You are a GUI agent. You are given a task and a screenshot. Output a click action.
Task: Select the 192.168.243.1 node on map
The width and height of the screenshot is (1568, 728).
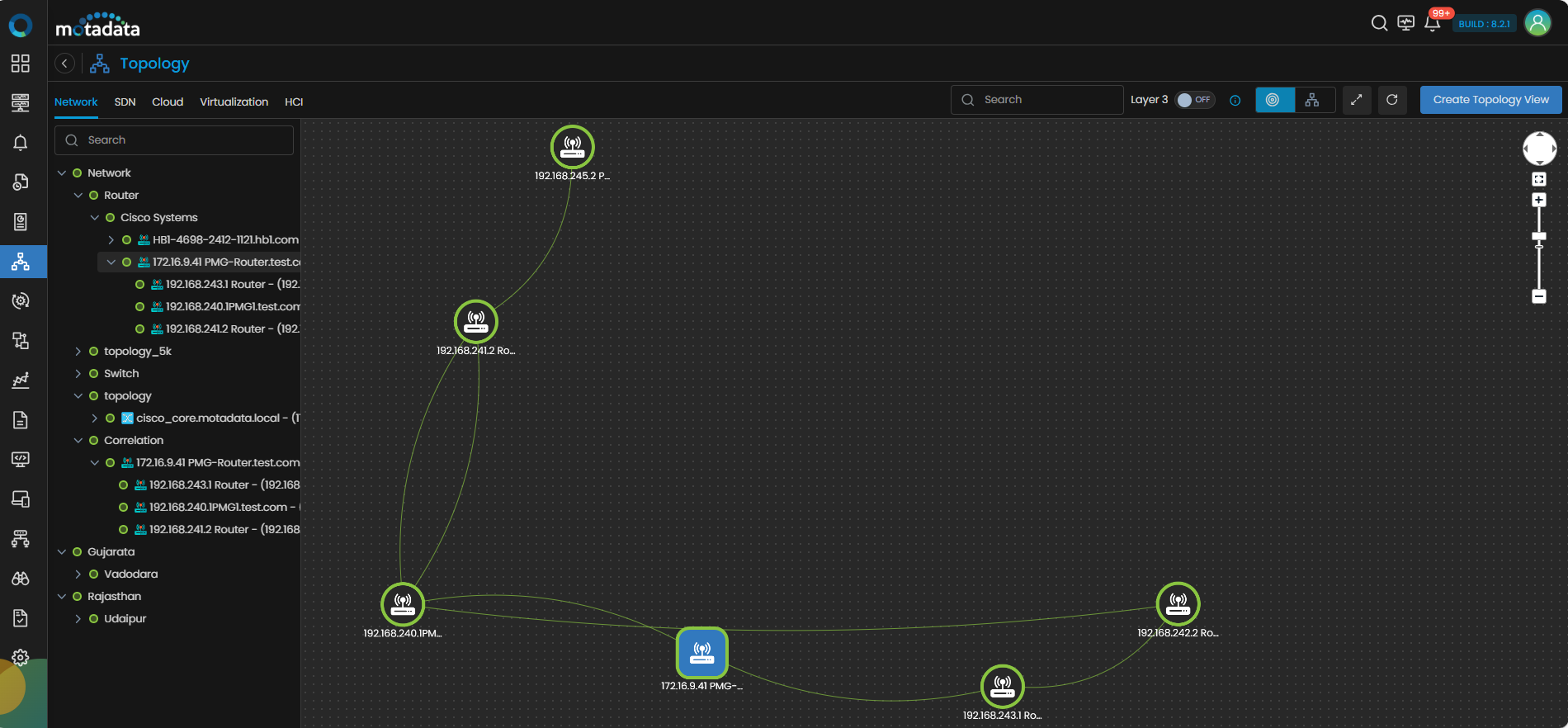tap(1003, 687)
